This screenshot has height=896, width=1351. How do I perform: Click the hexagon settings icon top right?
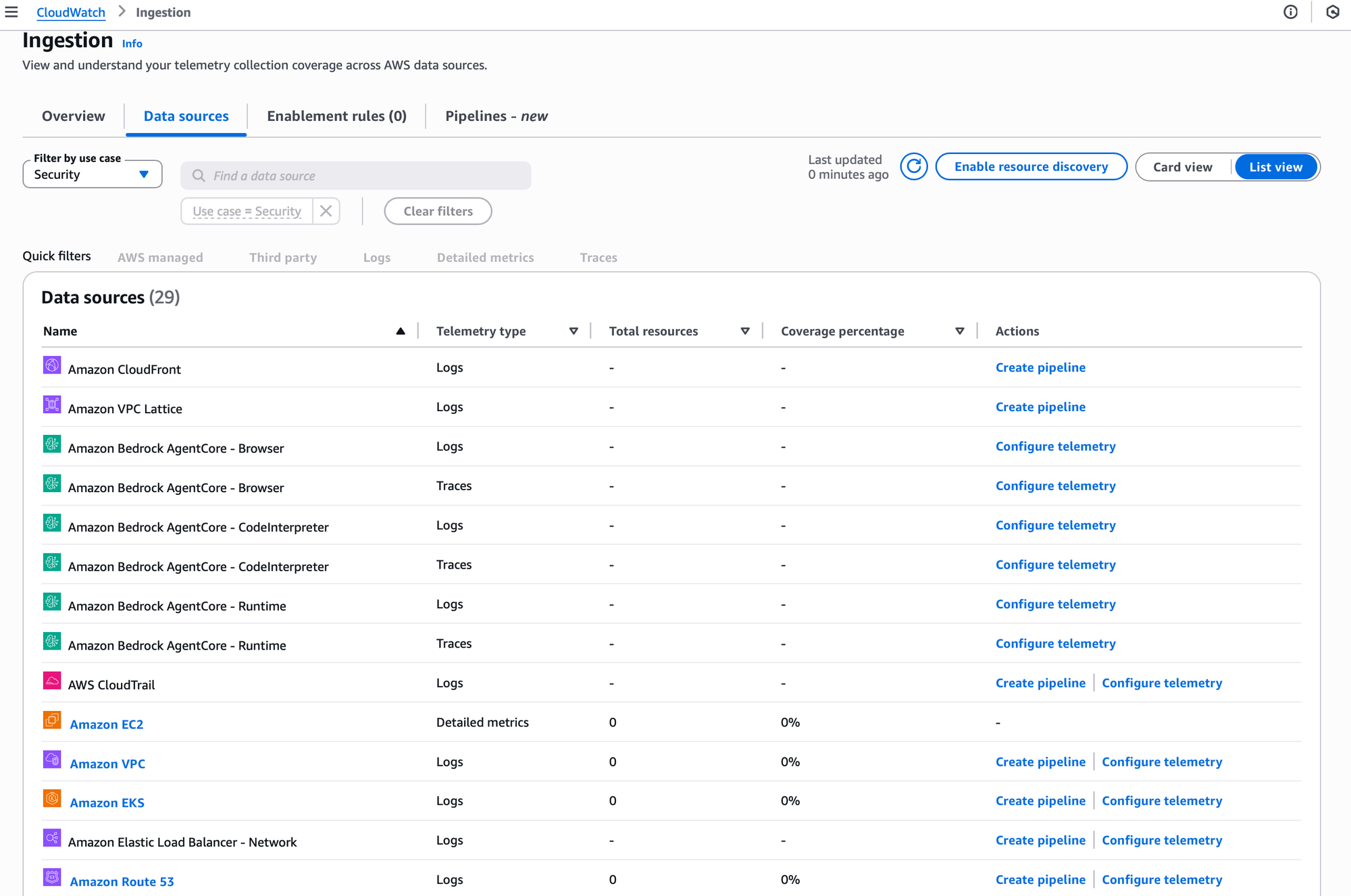pyautogui.click(x=1332, y=12)
